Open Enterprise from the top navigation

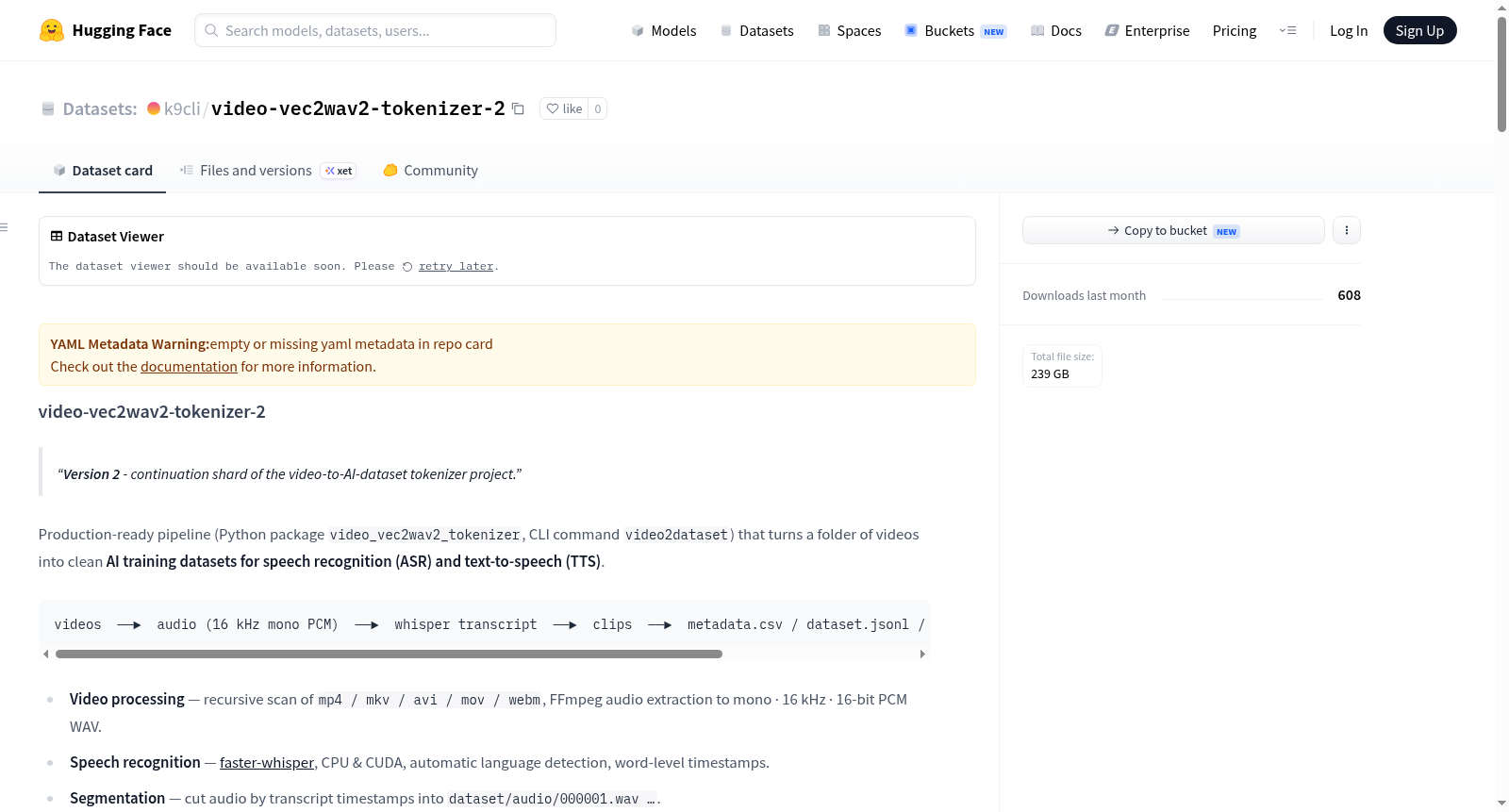[1147, 30]
